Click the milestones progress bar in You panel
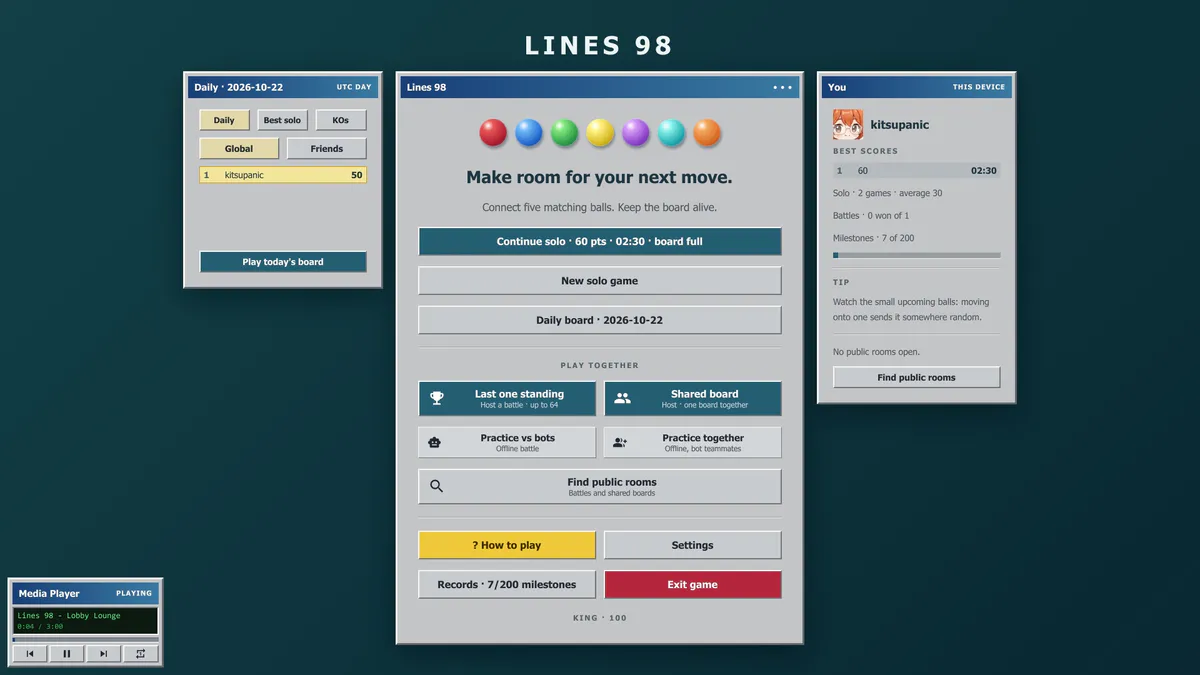Image resolution: width=1200 pixels, height=675 pixels. click(x=917, y=255)
